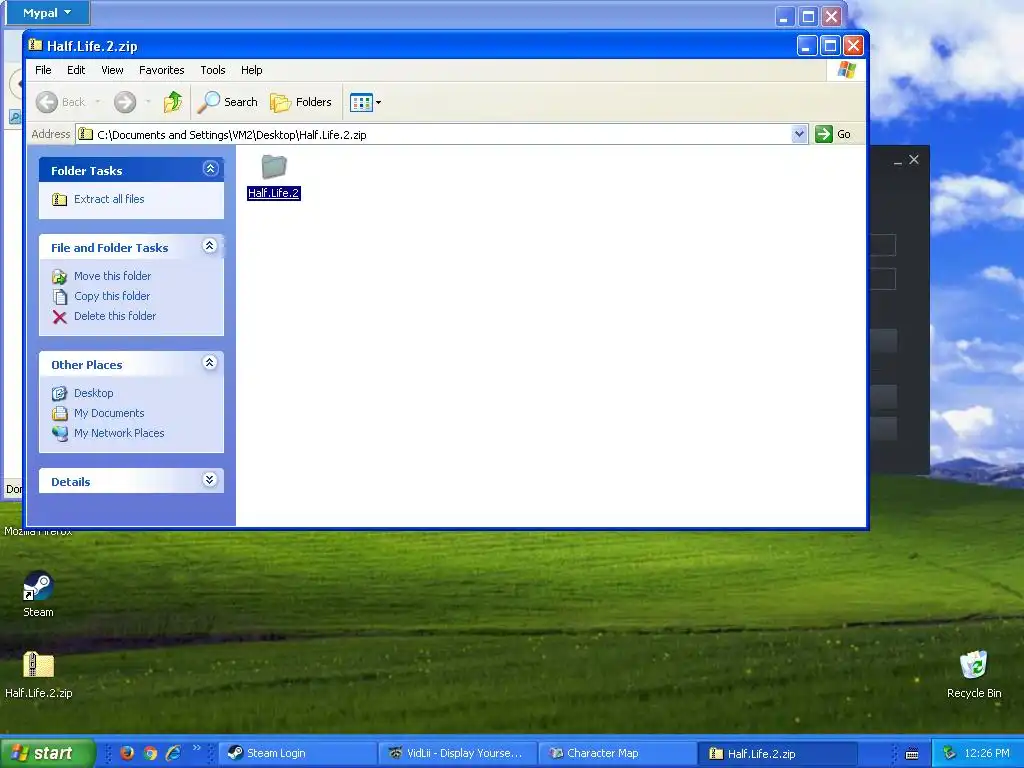
Task: Collapse File and Folder Tasks panel
Action: click(210, 246)
